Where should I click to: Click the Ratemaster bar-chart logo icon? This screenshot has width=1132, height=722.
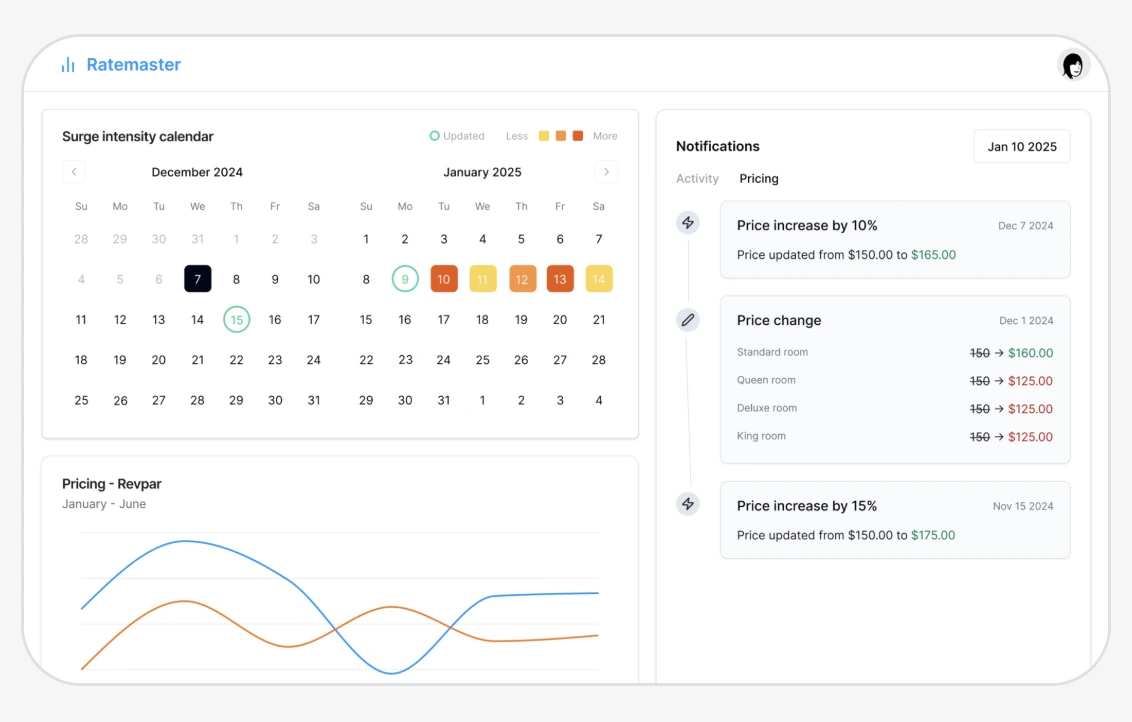(67, 64)
